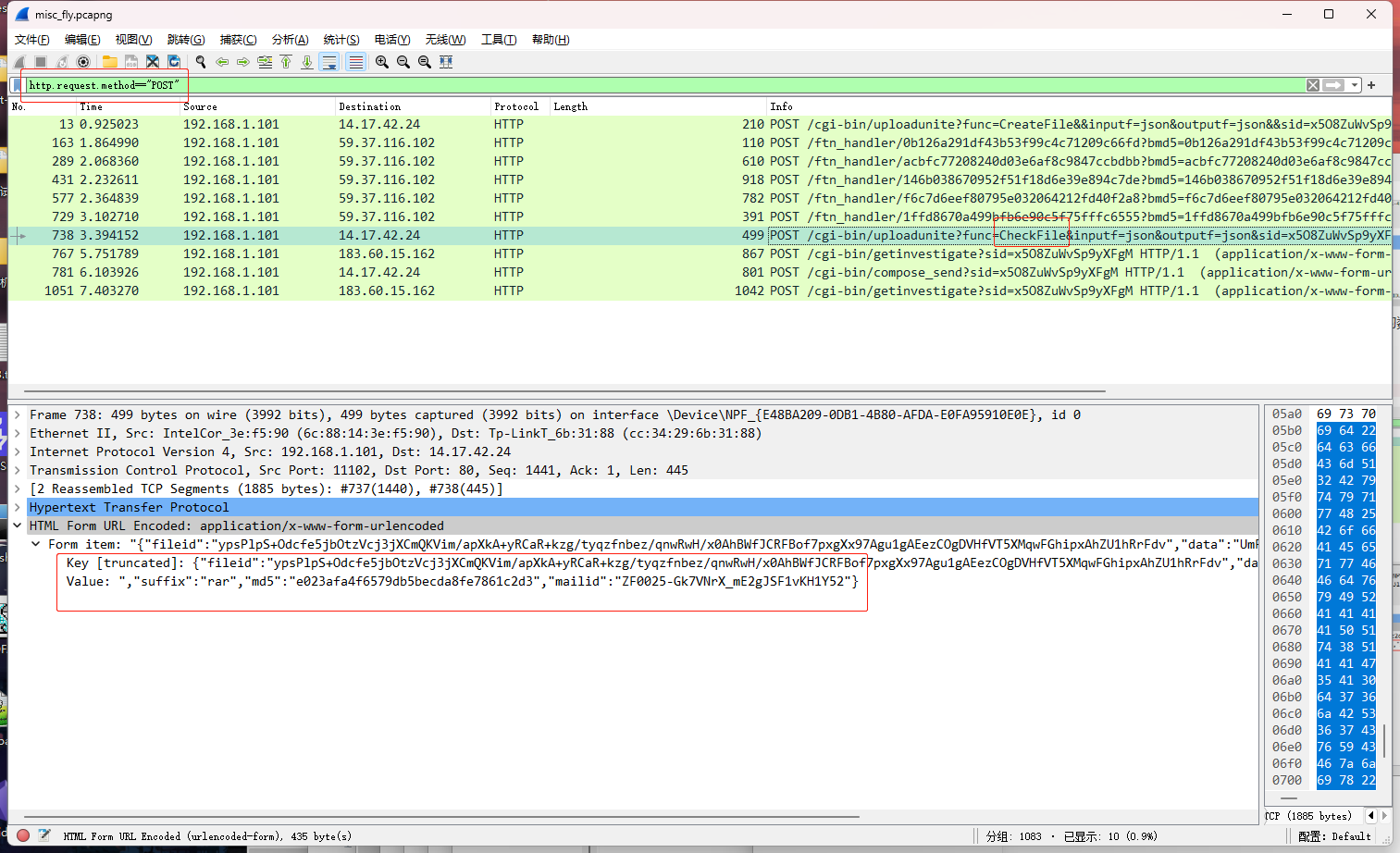Open expert information from status bar
This screenshot has height=853, width=1400.
[23, 835]
